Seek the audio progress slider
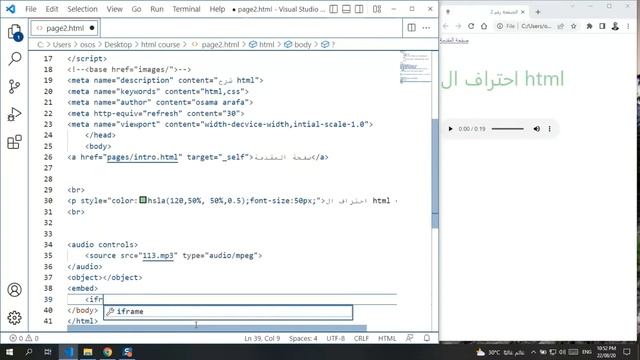The width and height of the screenshot is (640, 360). (x=507, y=129)
